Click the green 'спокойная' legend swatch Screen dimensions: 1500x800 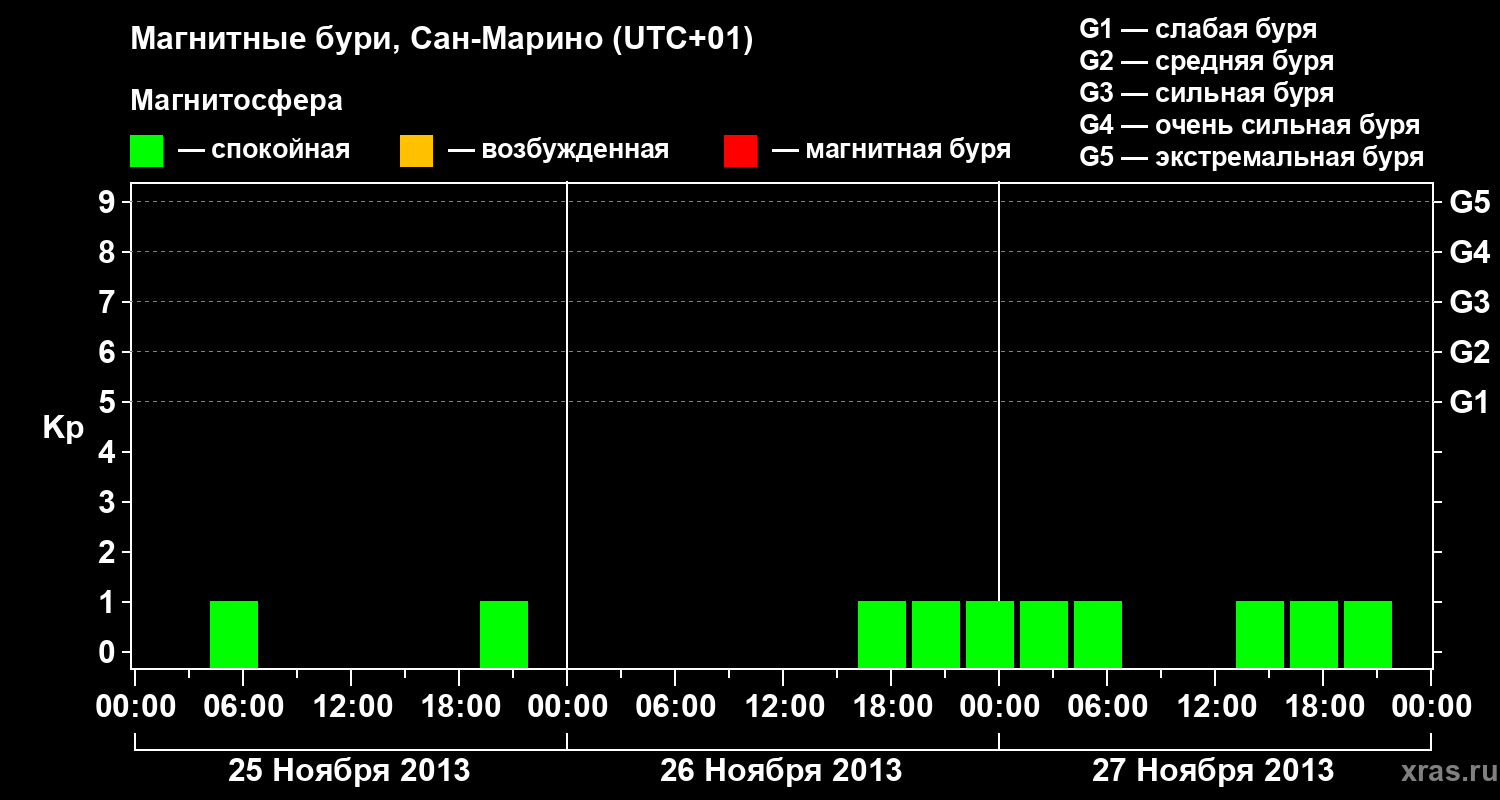coord(146,151)
